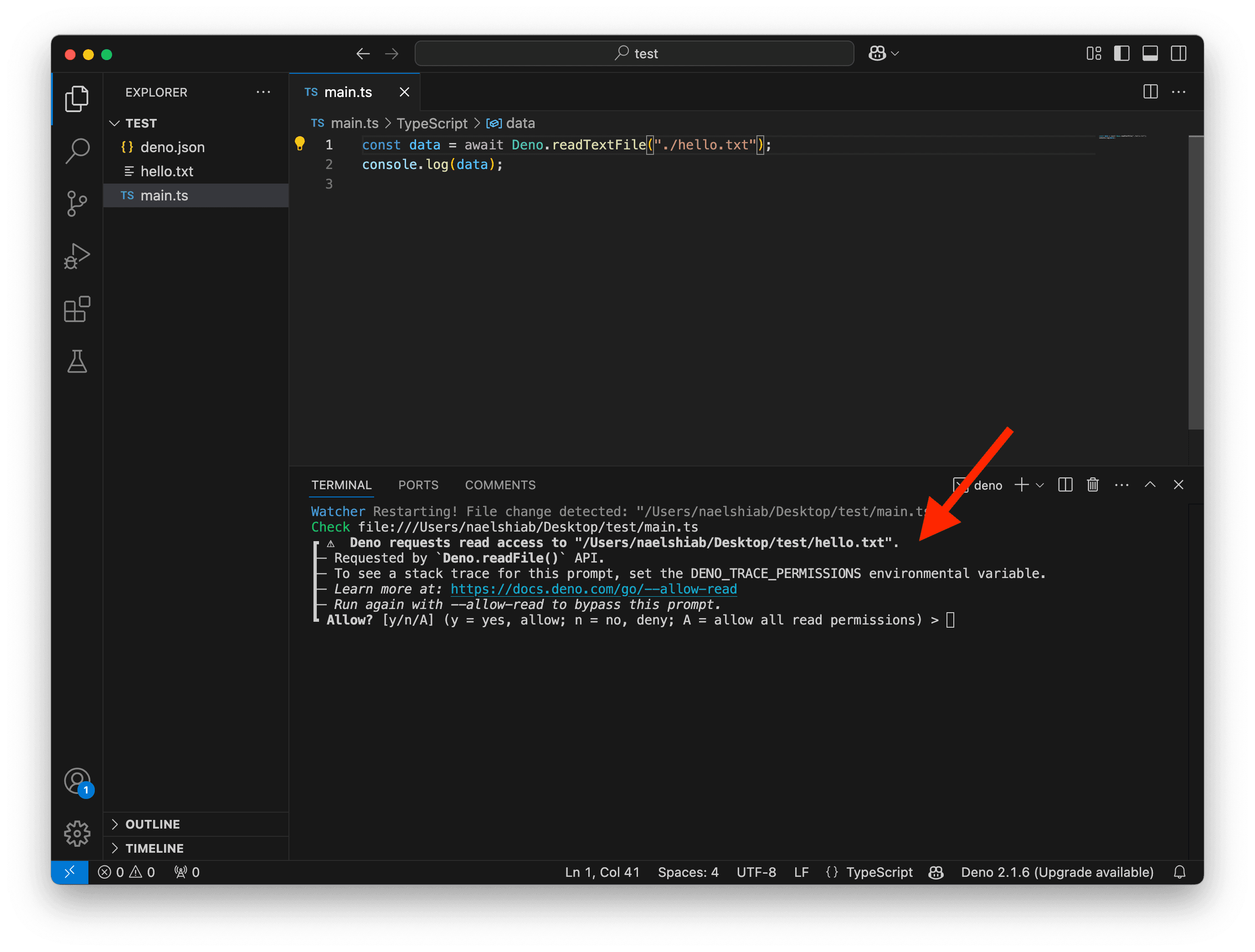Screen dimensions: 1255x952
Task: Open the Copilot menu in title bar
Action: 884,53
